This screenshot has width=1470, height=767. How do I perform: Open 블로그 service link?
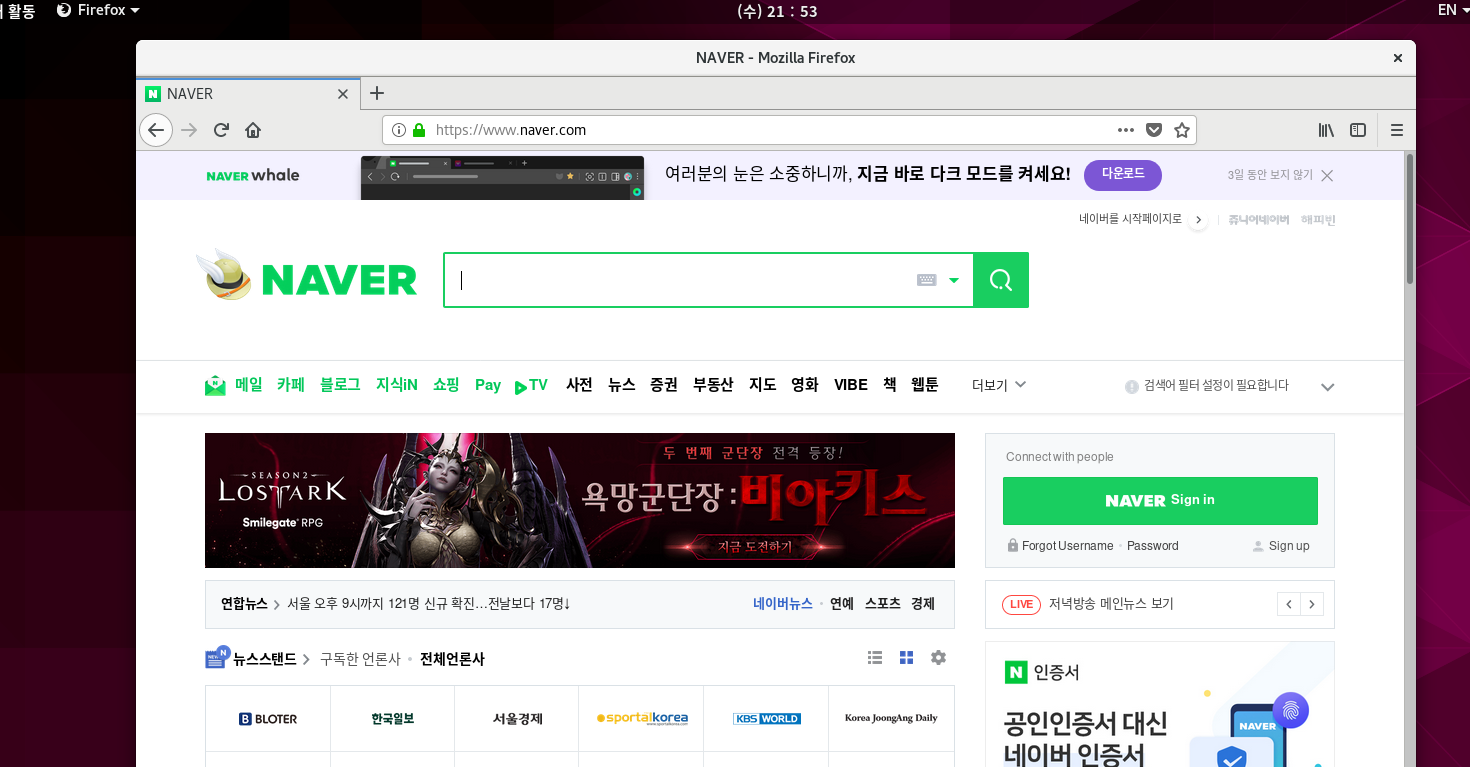[340, 385]
